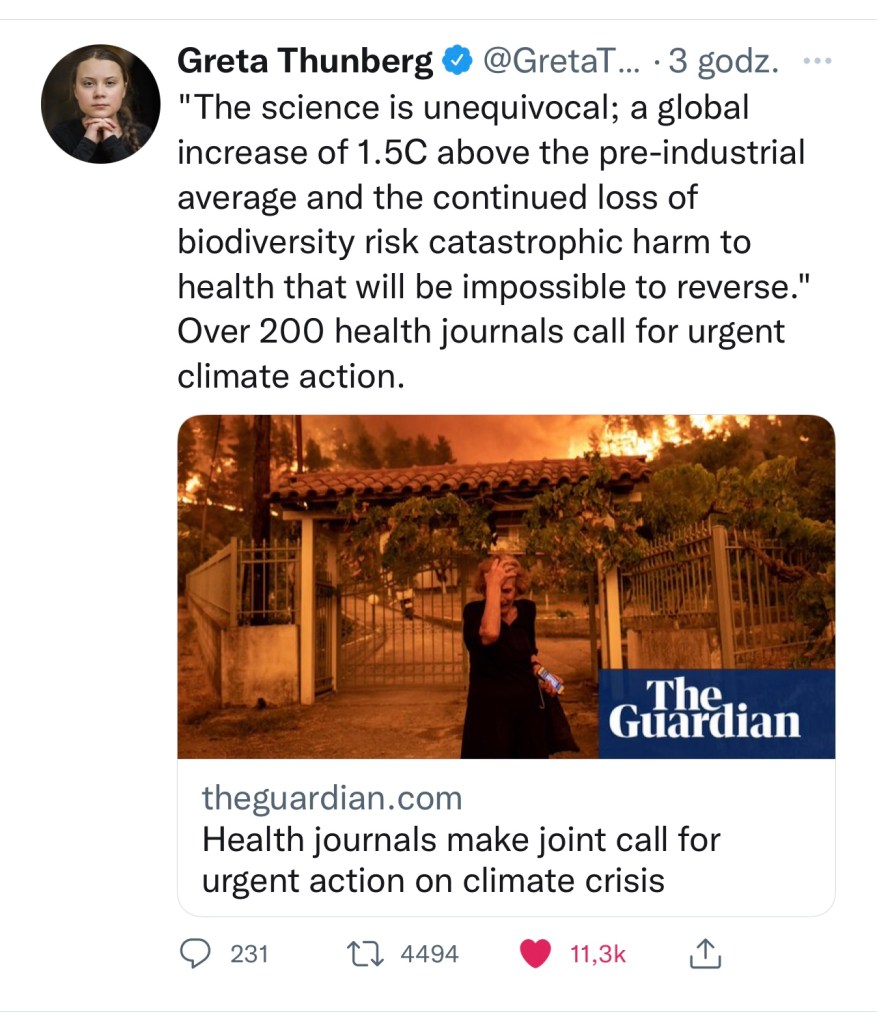Click the Greta Thunberg display name
The height and width of the screenshot is (1023, 877).
(304, 63)
